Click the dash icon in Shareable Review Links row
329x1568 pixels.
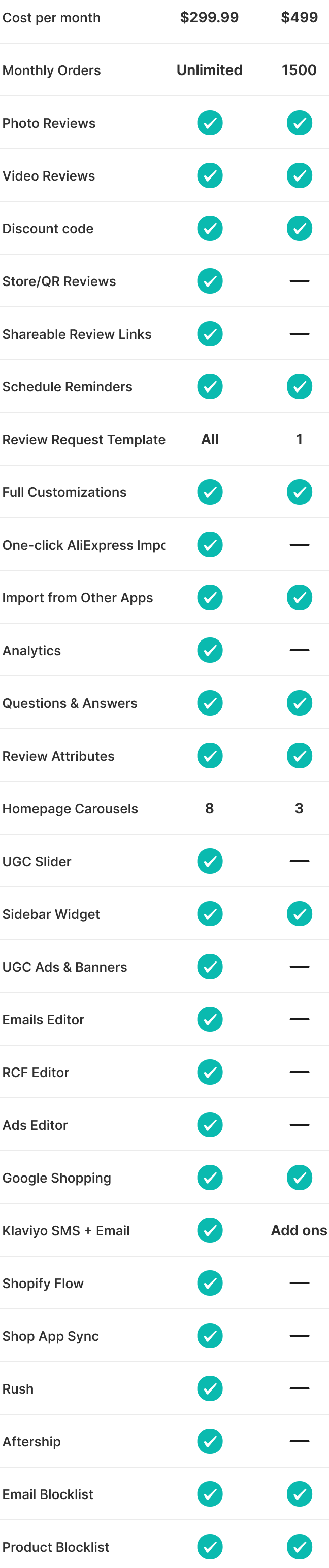299,334
